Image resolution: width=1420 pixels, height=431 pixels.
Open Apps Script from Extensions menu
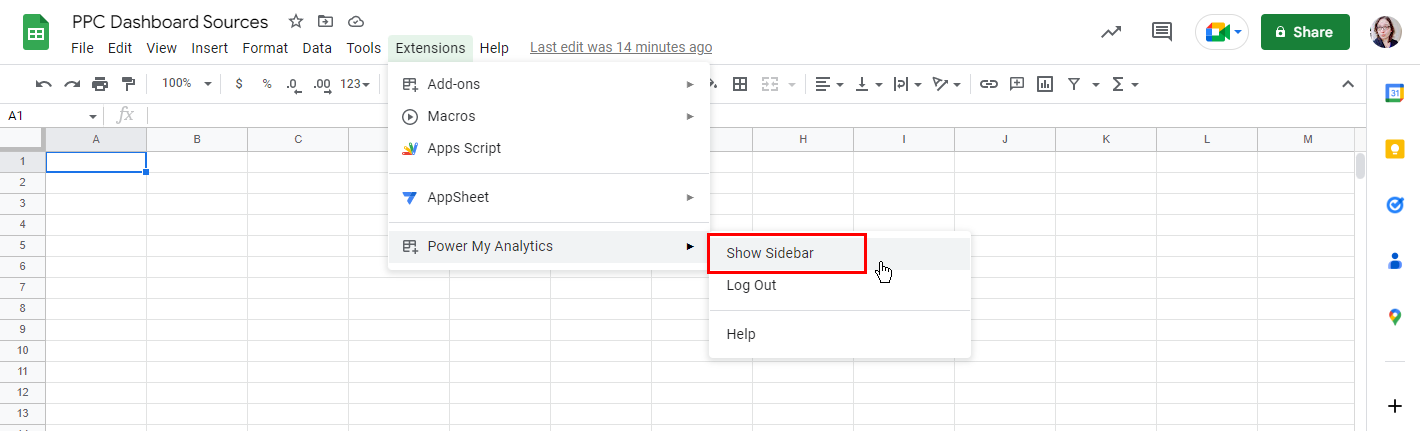click(x=464, y=148)
